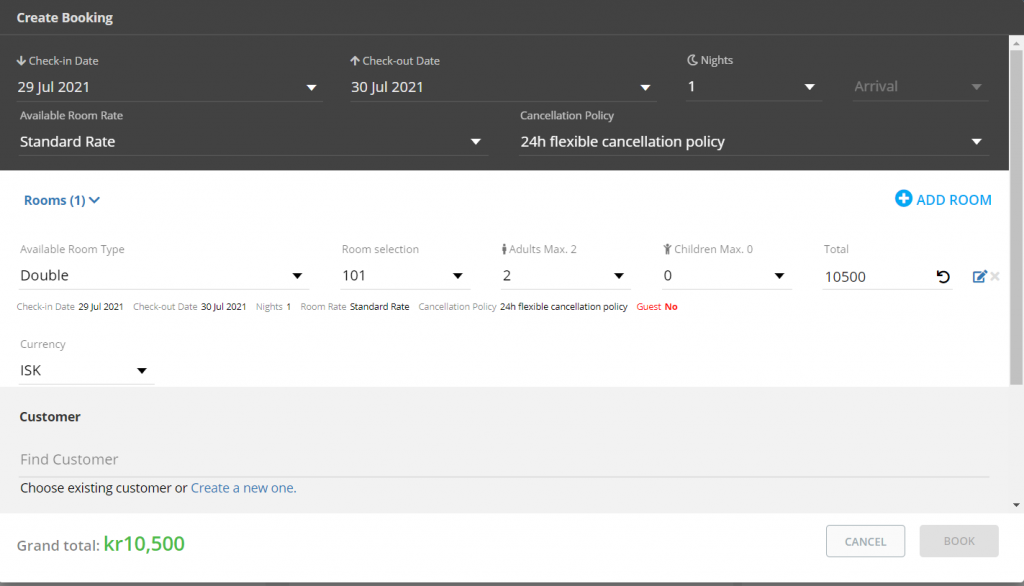Expand the Cancellation Policy dropdown
Screen dimensions: 1024x586
point(754,142)
